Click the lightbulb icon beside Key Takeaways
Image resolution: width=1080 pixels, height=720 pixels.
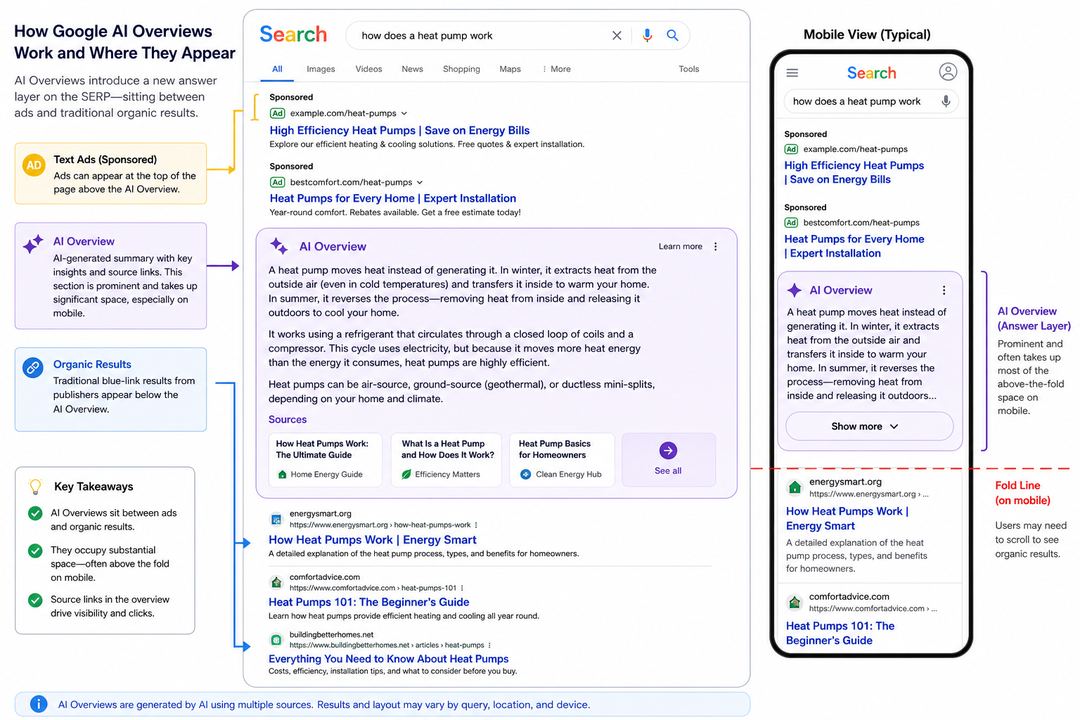point(35,486)
